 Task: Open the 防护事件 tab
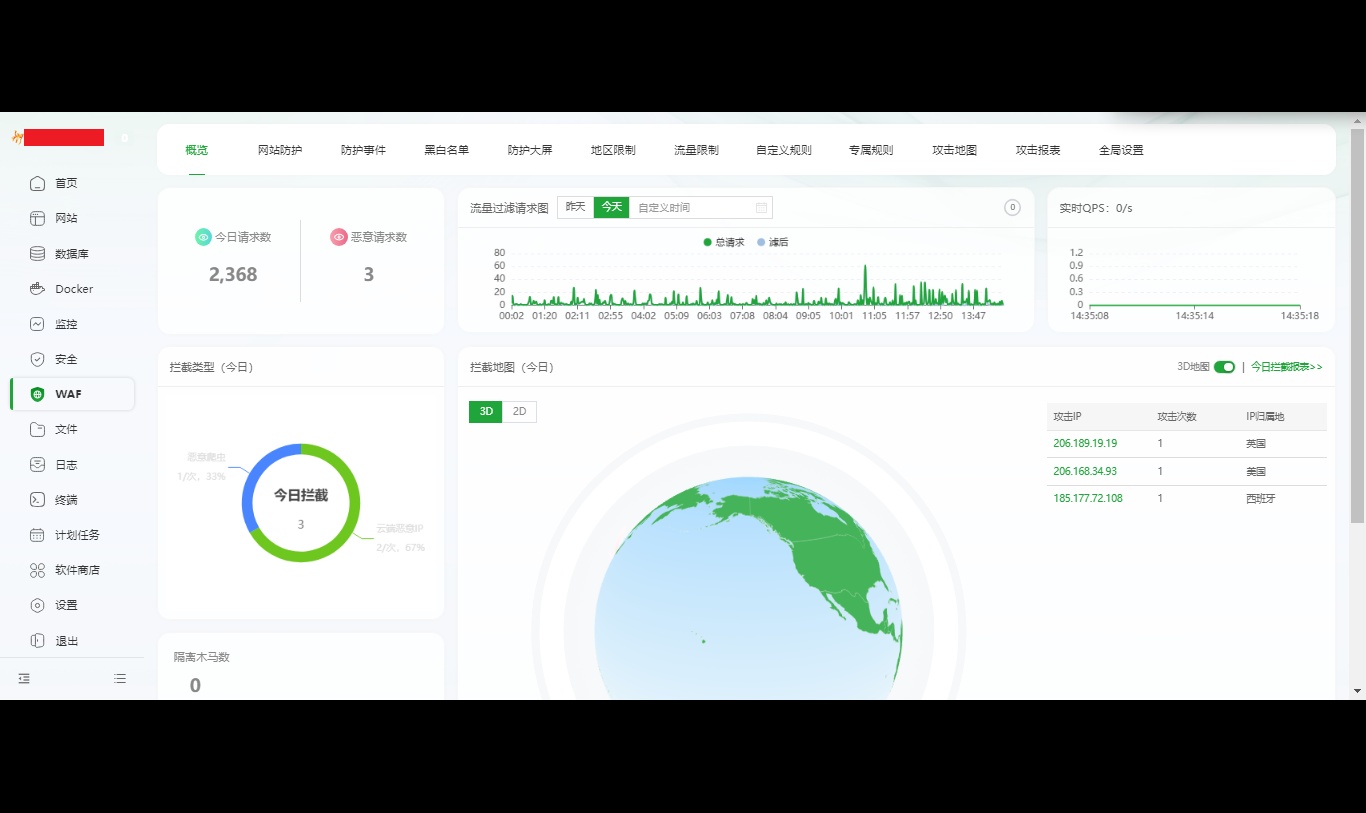(x=363, y=150)
